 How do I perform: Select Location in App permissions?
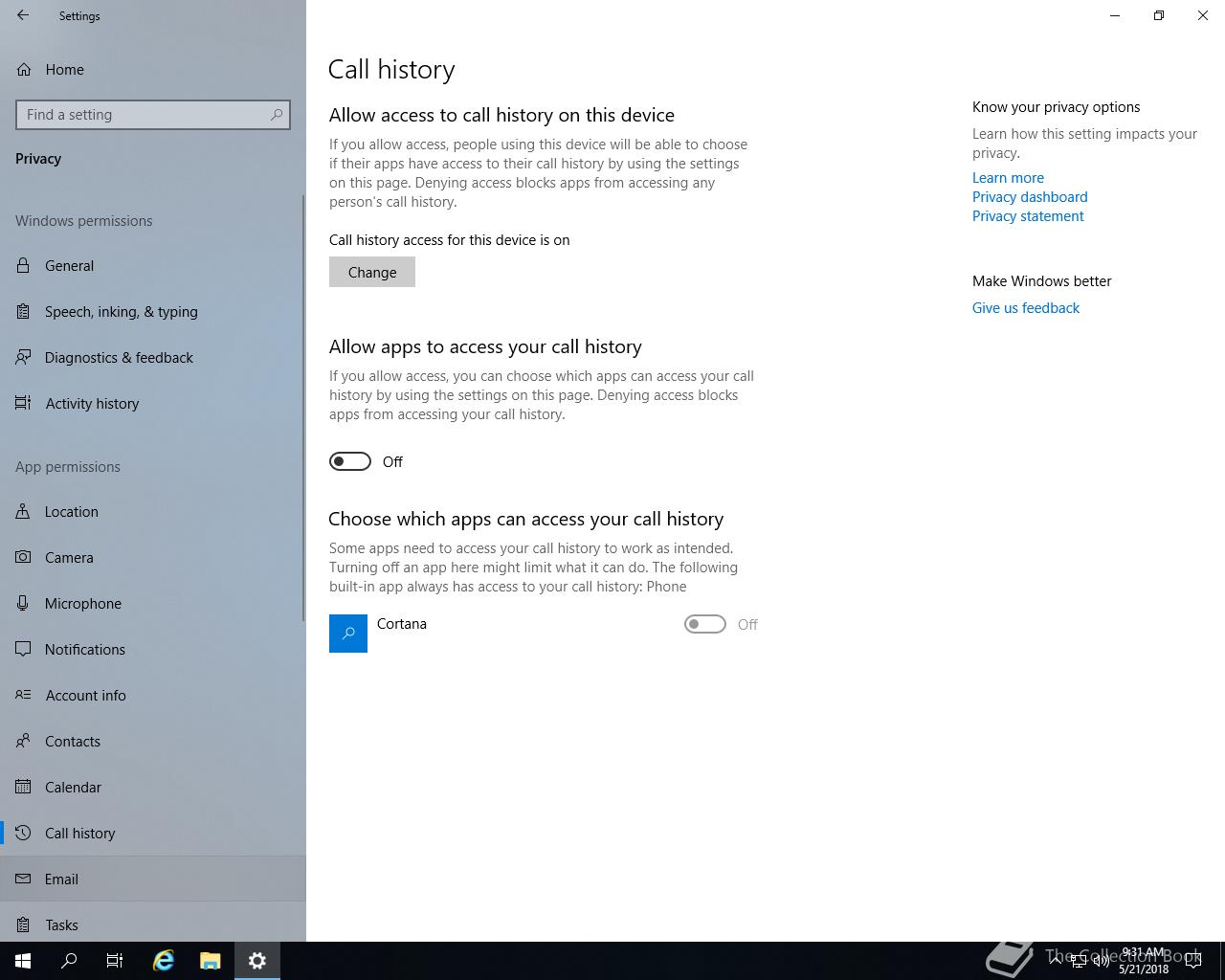click(151, 511)
